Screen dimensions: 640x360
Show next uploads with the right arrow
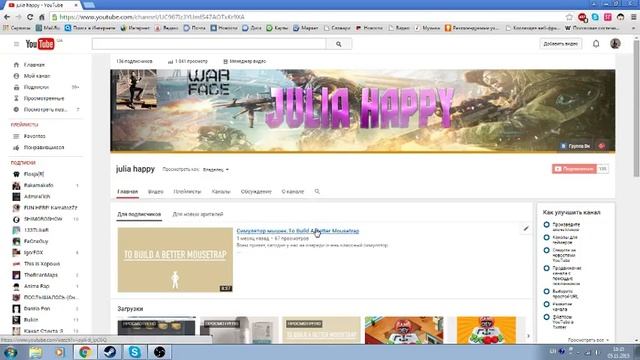529,336
